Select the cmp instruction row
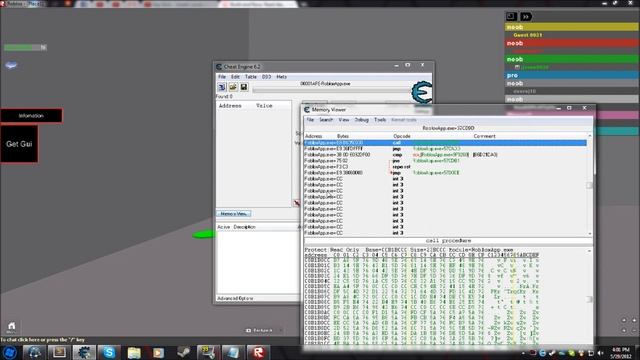Screen dimensions: 640x360 click(445, 155)
